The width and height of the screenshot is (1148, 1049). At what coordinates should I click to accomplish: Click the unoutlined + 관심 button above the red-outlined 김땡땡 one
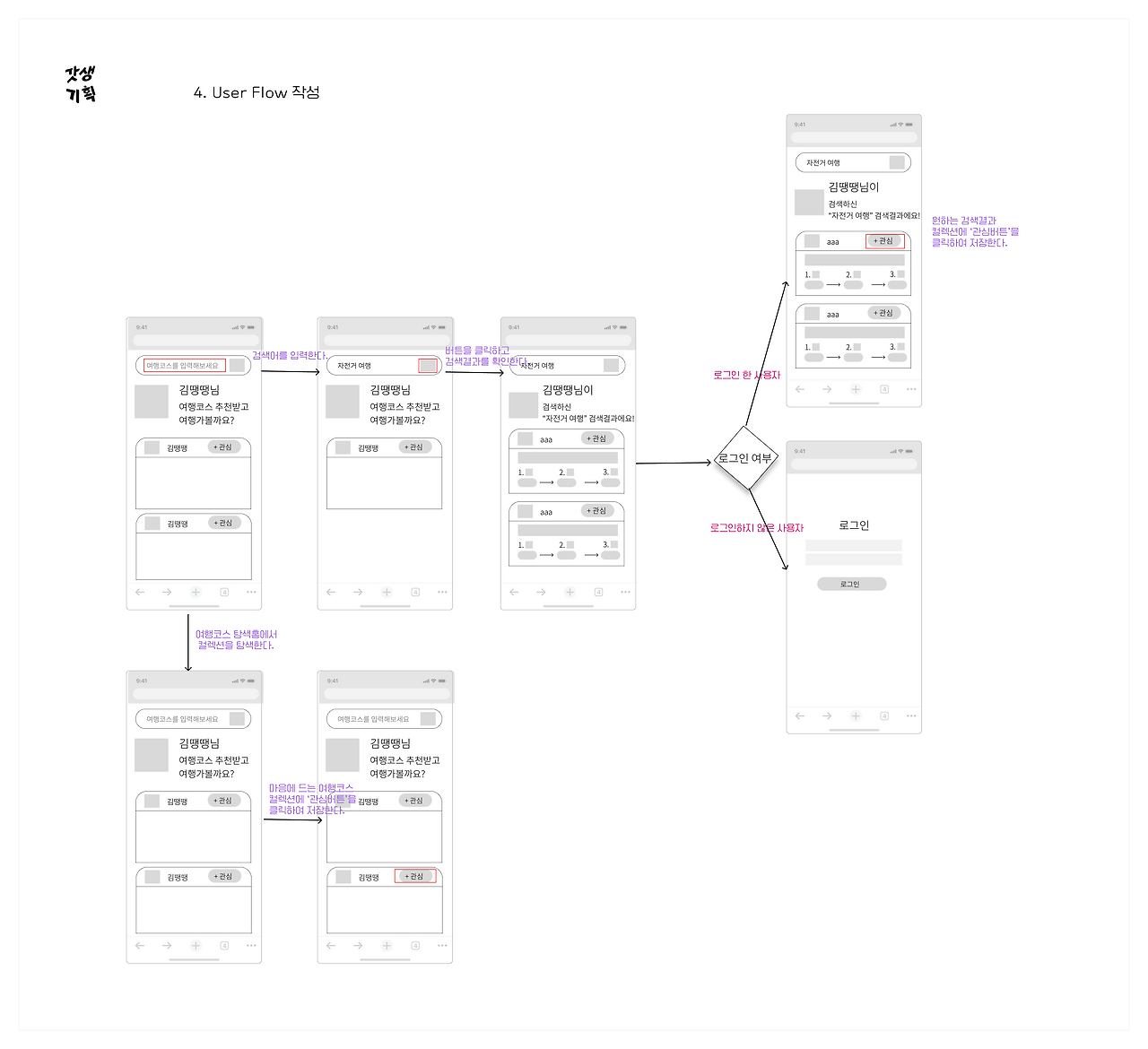[415, 801]
